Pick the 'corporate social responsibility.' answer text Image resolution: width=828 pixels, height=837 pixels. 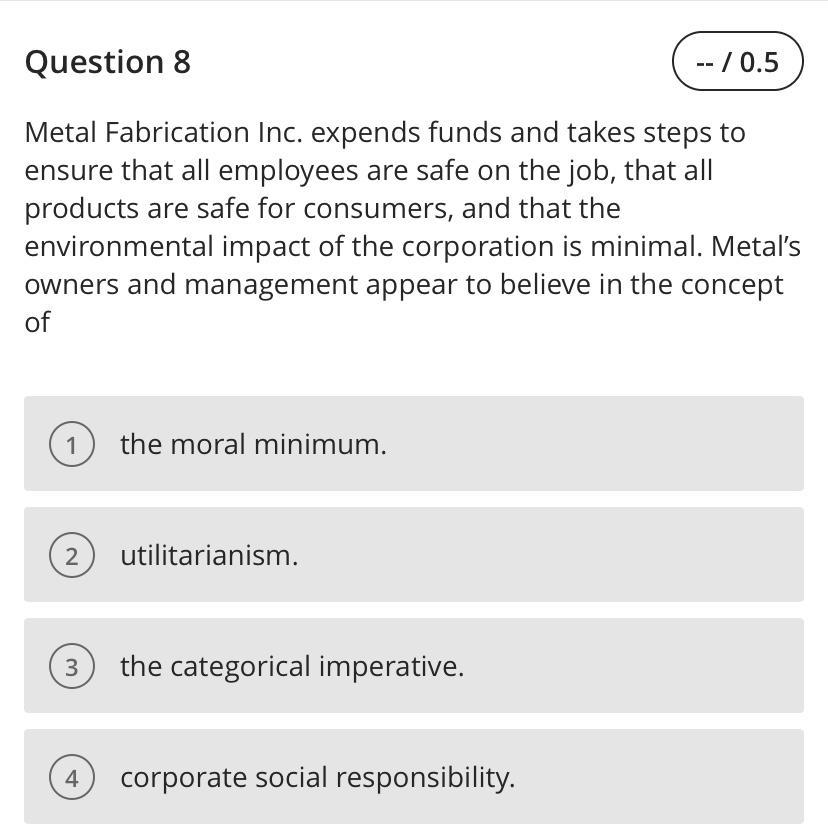pyautogui.click(x=318, y=778)
